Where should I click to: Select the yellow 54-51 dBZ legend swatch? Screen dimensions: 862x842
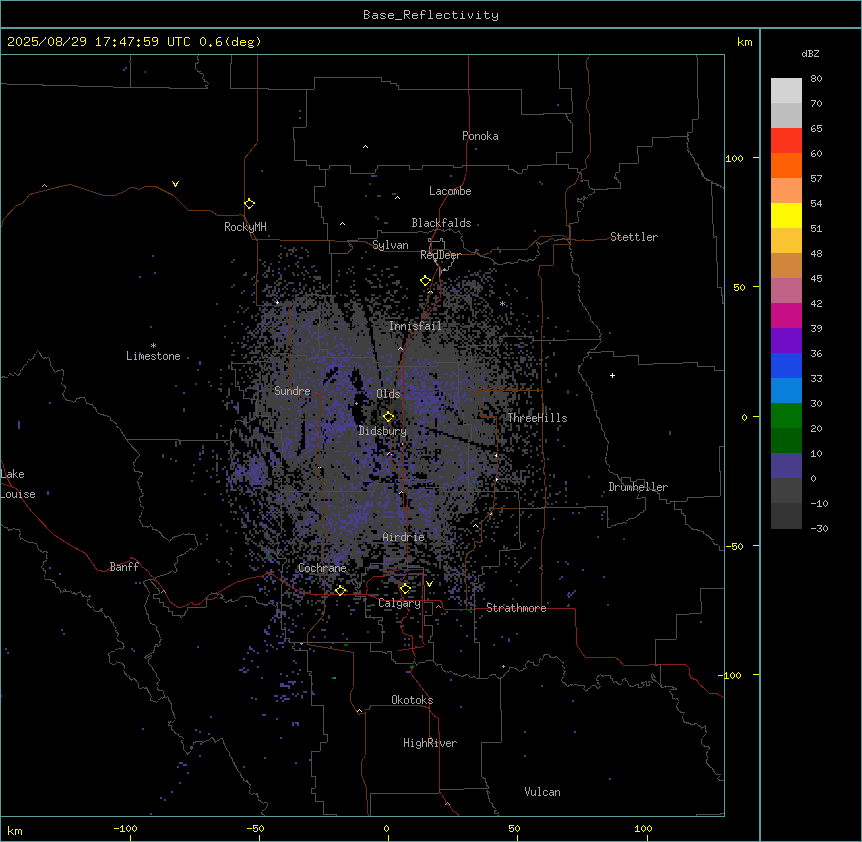[x=786, y=215]
